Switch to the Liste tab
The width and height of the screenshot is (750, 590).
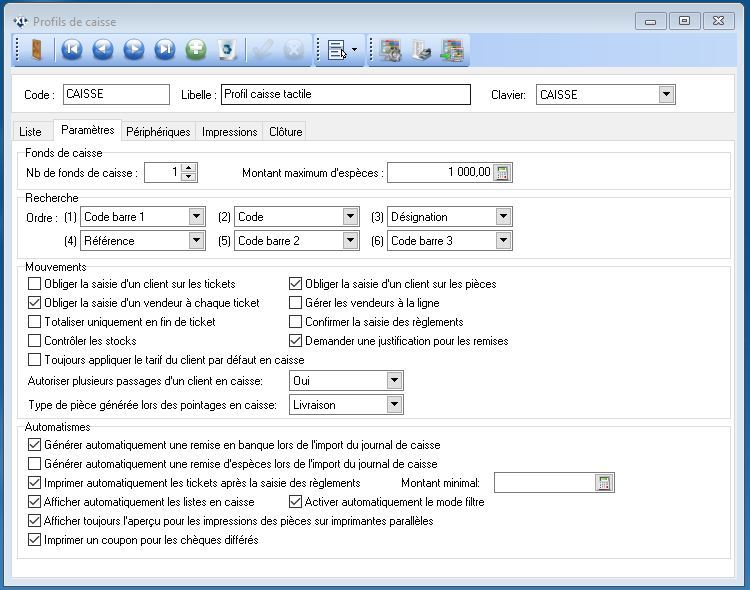click(30, 132)
